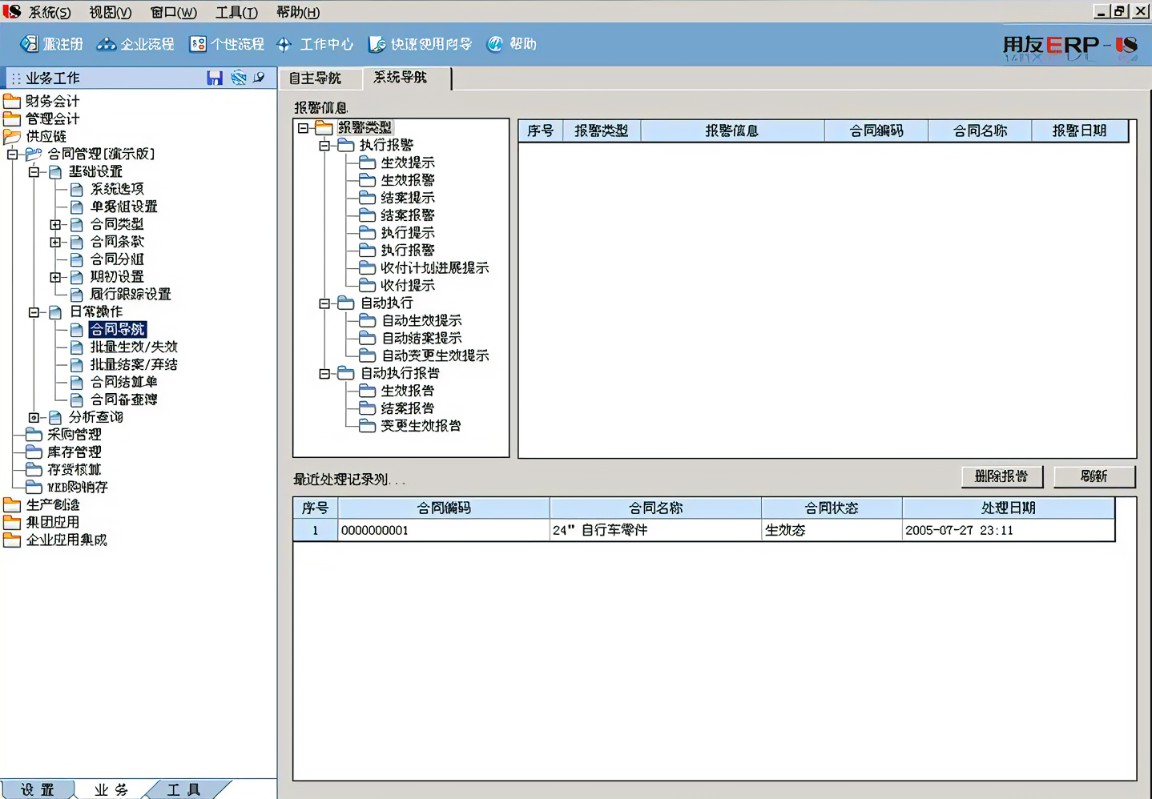Open the 工具(T) menu
The width and height of the screenshot is (1152, 799).
click(237, 12)
